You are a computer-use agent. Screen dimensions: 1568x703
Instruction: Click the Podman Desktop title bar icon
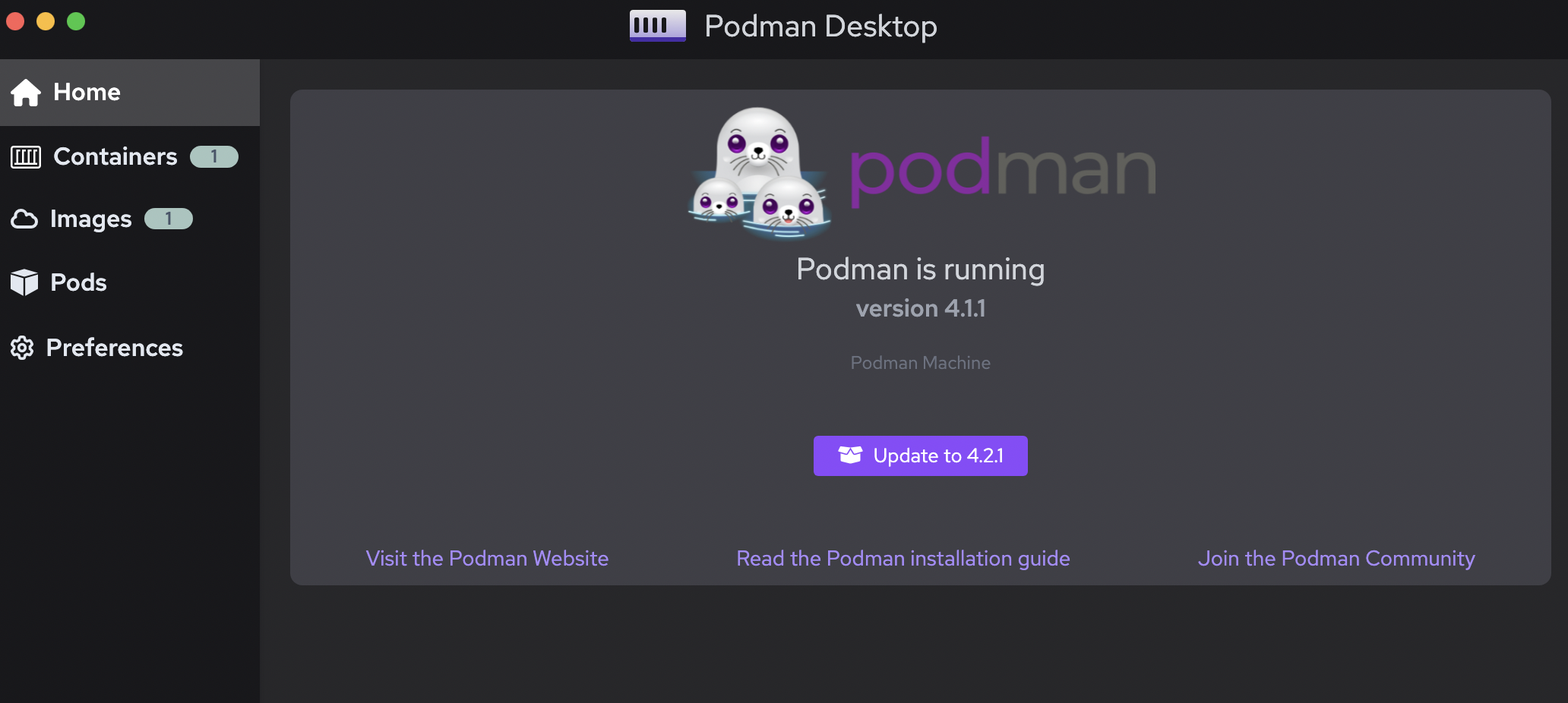pyautogui.click(x=657, y=25)
